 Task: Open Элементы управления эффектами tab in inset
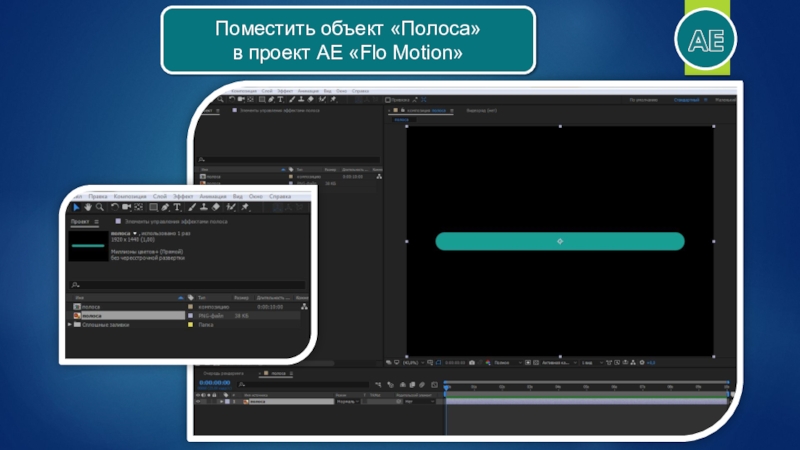click(x=176, y=221)
